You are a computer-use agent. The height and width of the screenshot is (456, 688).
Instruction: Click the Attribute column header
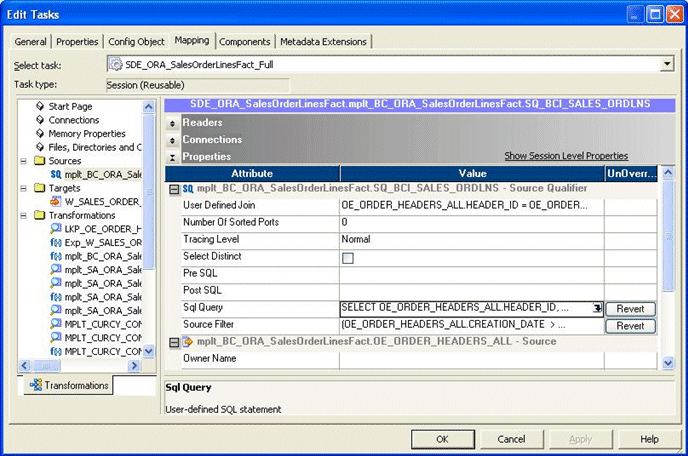252,173
